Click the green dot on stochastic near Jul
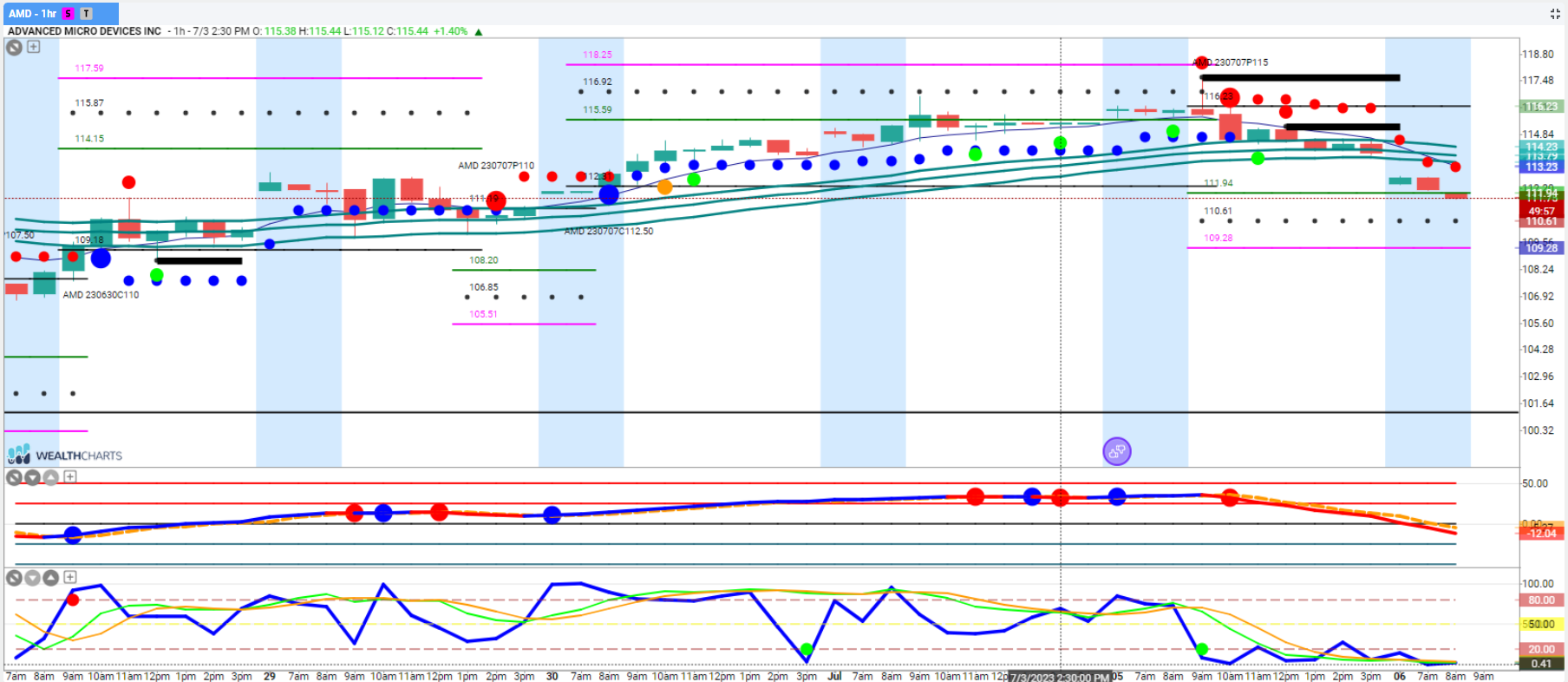The height and width of the screenshot is (682, 1568). (x=807, y=649)
